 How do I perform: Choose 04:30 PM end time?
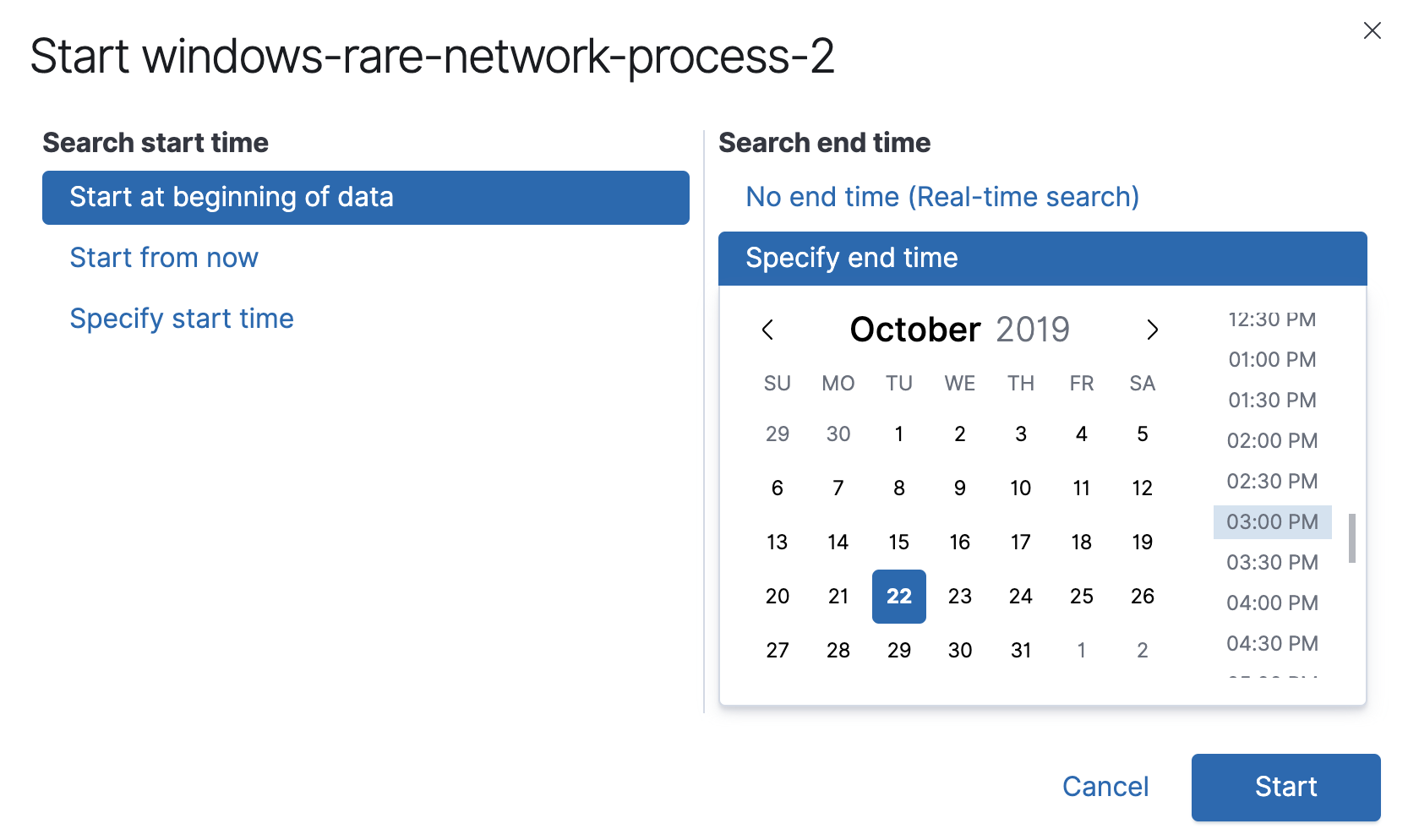click(1271, 643)
